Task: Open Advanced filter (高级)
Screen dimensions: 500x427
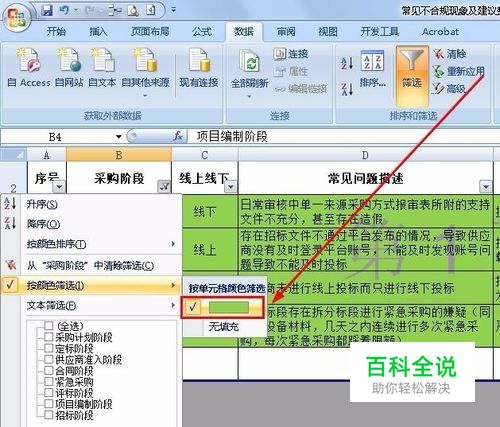Action: 449,89
